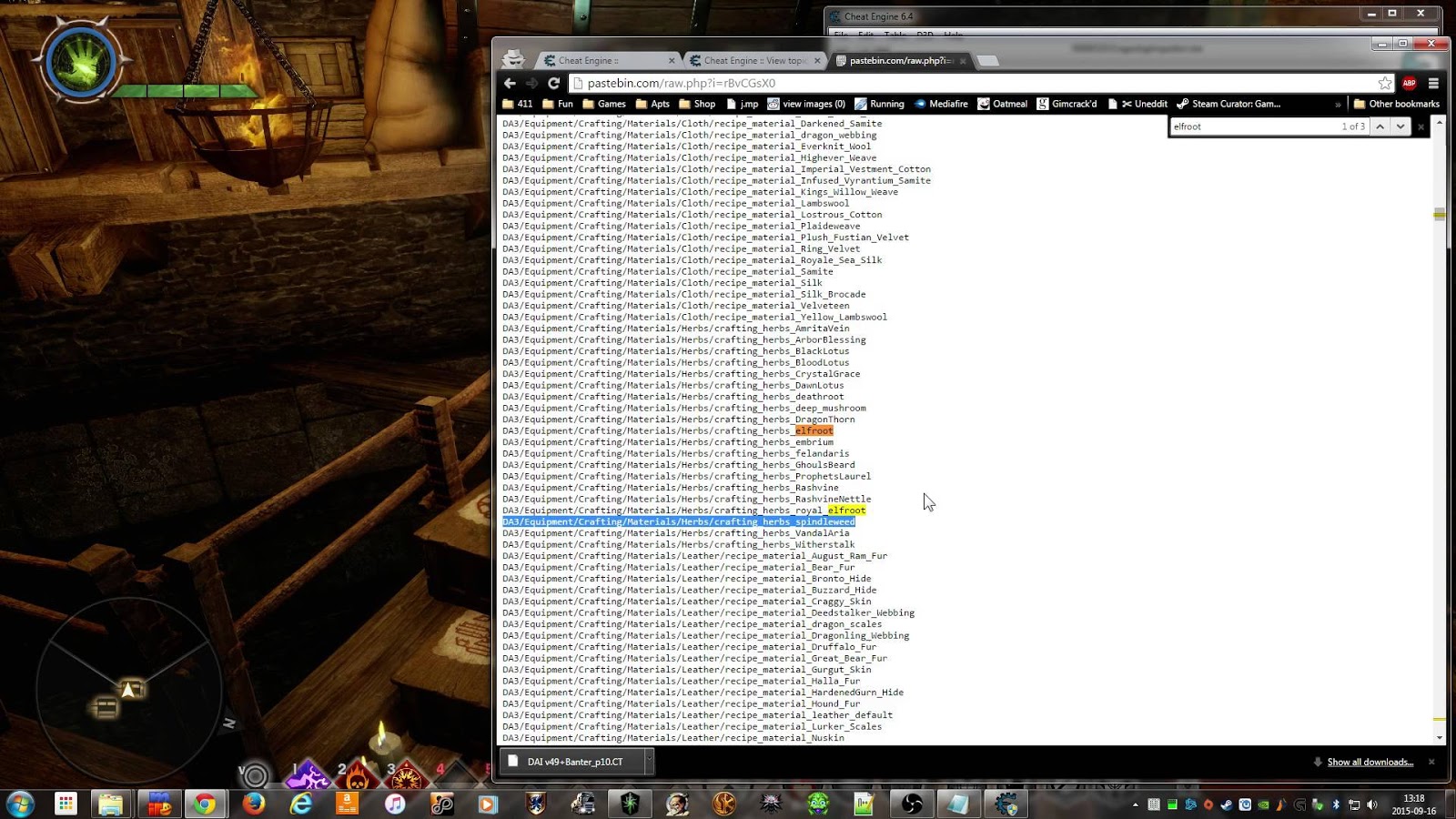Open Internet Explorer from the taskbar
Viewport: 1456px width, 819px height.
click(x=300, y=804)
